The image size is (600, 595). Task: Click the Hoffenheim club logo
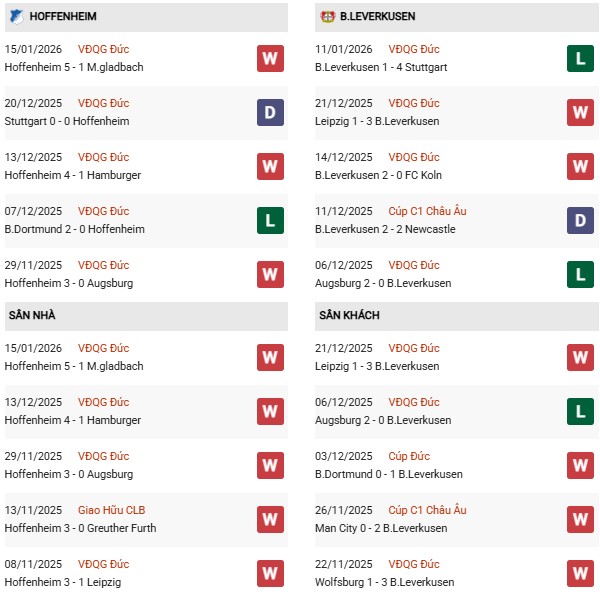[x=16, y=17]
